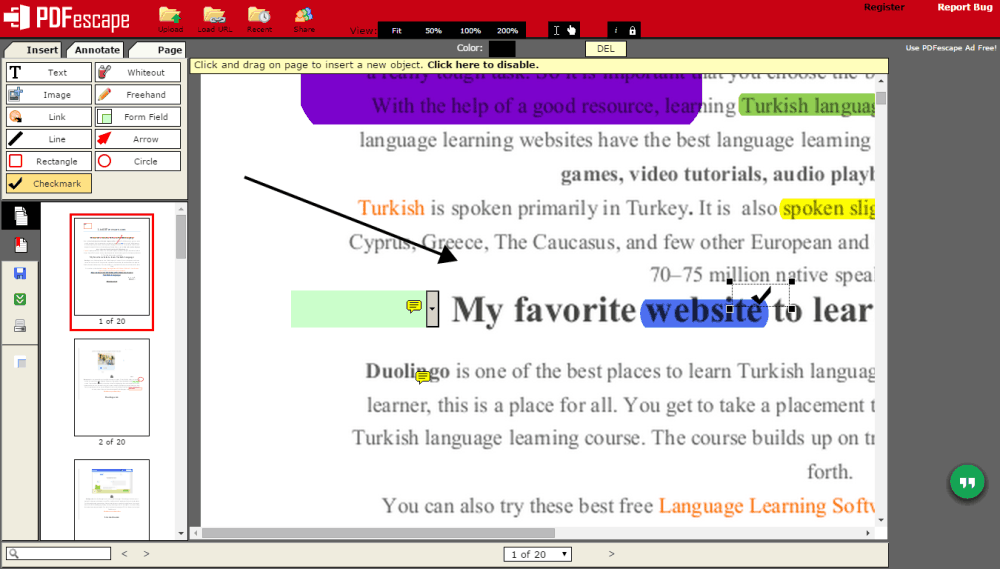Expand the form field dropdown arrow

(x=432, y=309)
